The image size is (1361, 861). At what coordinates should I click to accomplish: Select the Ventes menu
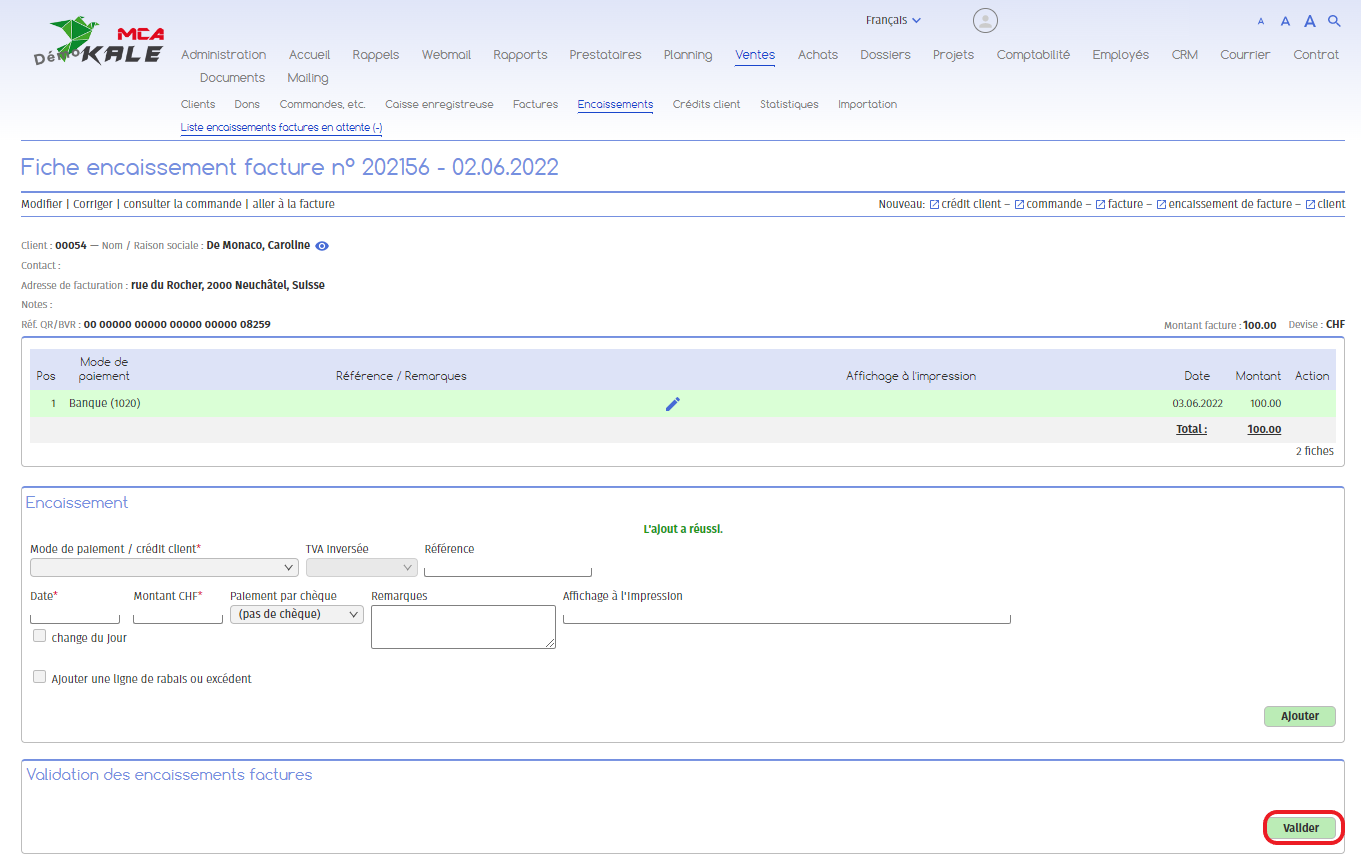coord(755,55)
